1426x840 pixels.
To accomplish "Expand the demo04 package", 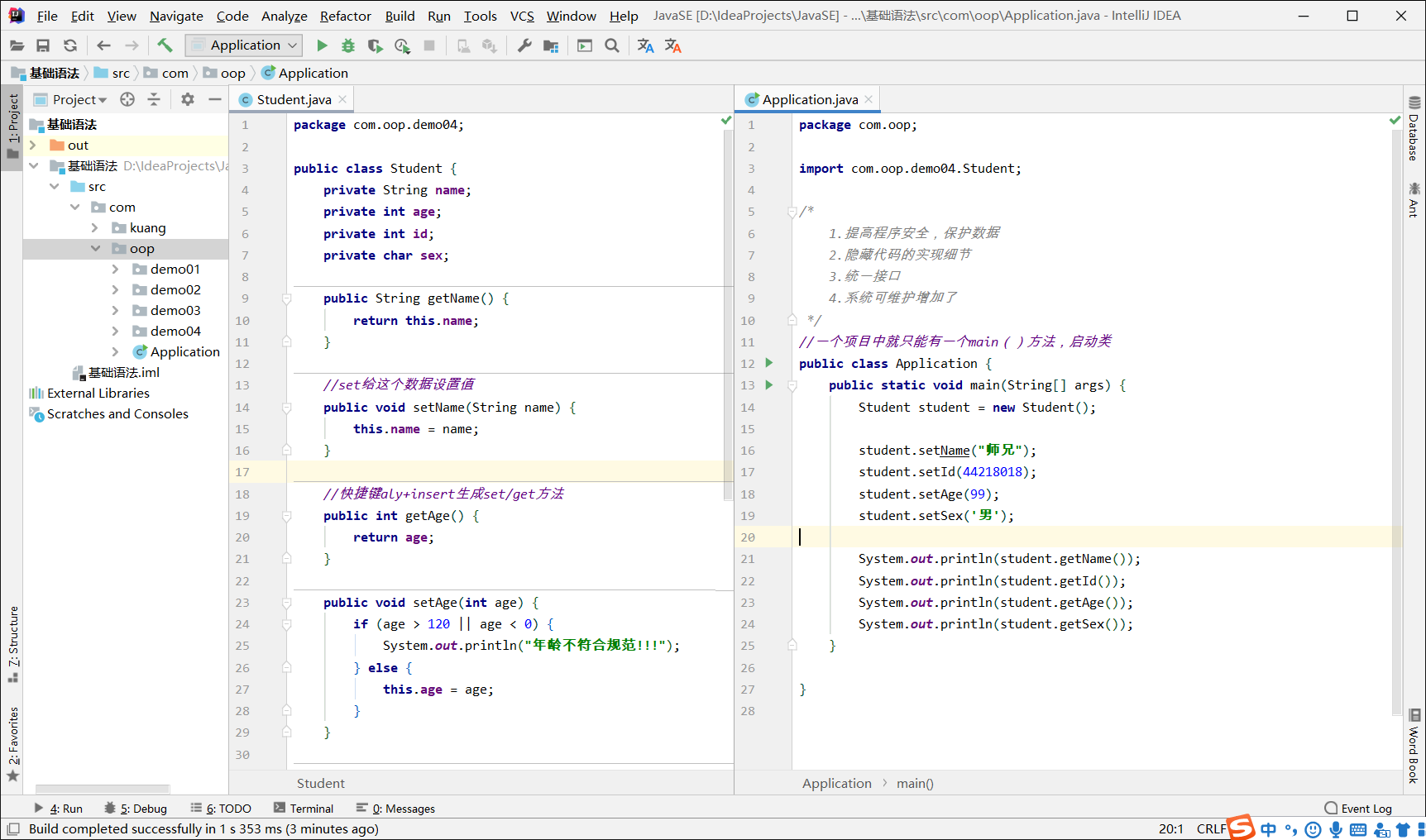I will coord(116,331).
